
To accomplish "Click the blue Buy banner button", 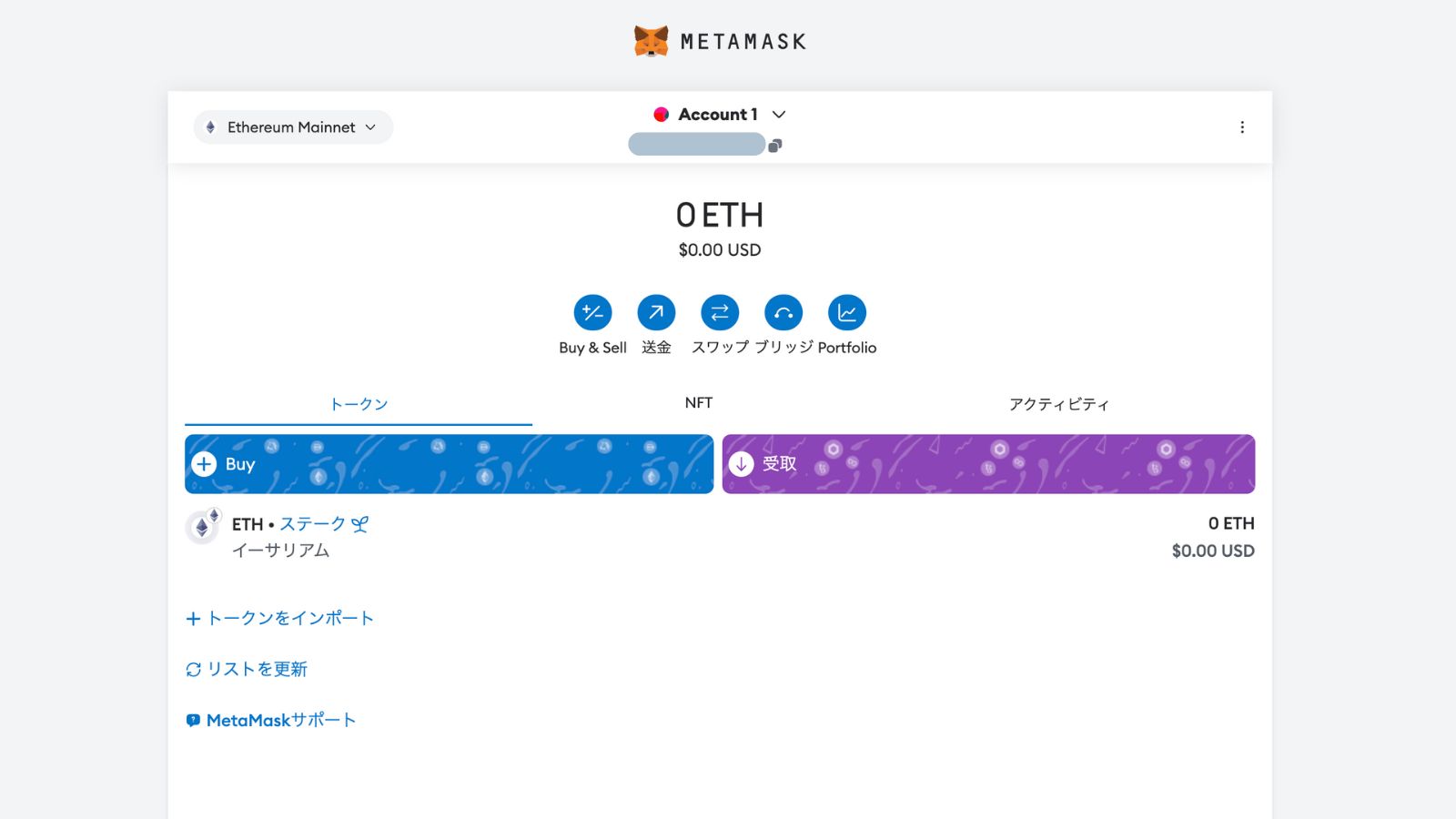I will [x=450, y=464].
